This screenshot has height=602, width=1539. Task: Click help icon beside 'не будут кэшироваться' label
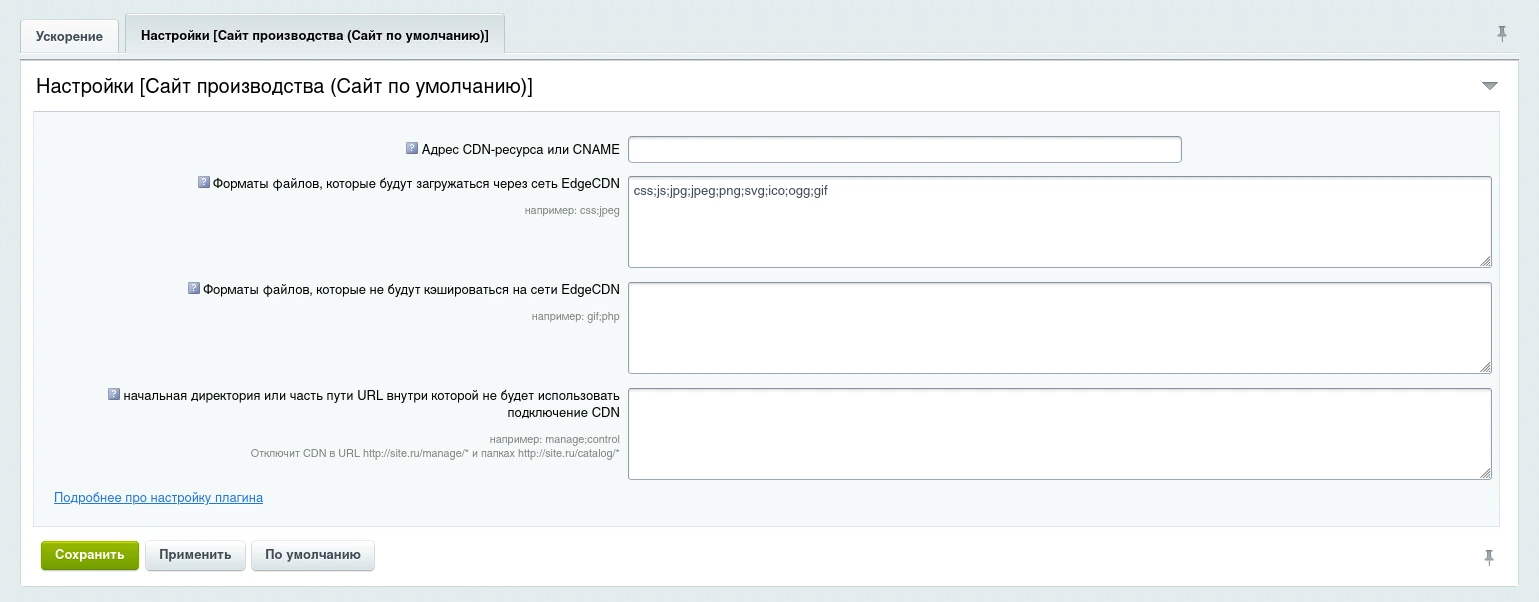[194, 289]
